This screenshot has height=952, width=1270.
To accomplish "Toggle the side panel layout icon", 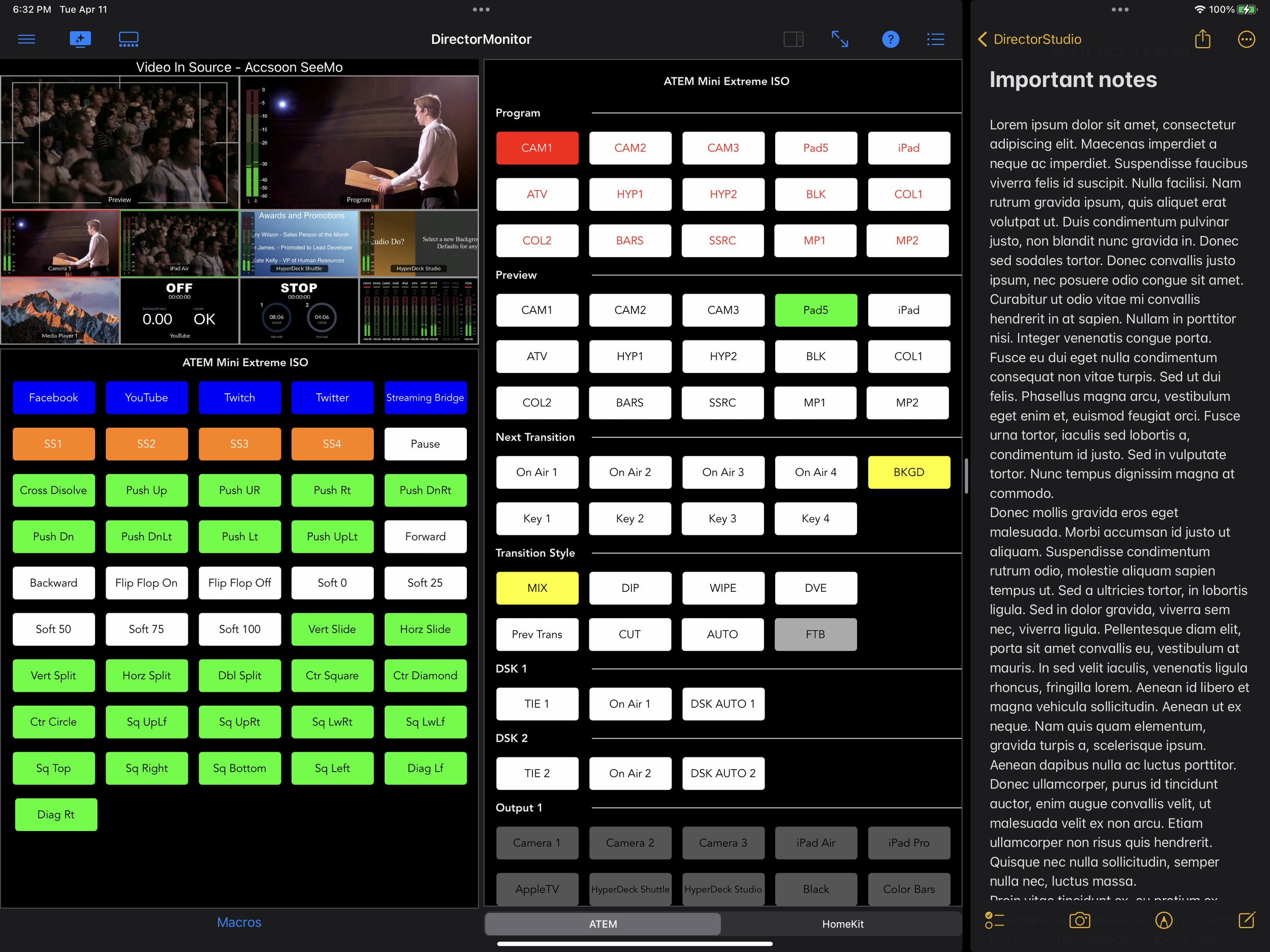I will coord(793,39).
